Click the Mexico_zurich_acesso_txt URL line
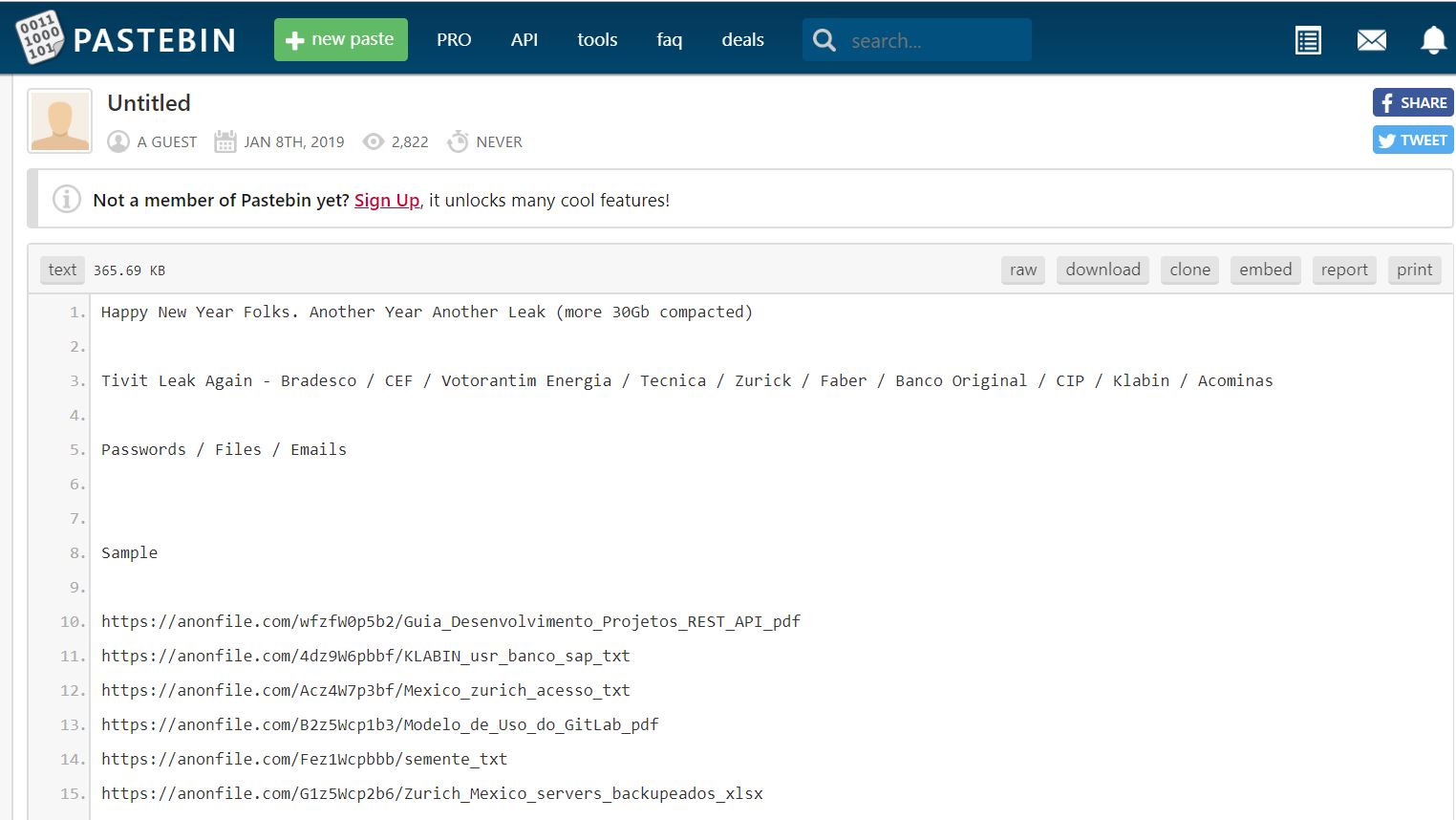 tap(366, 690)
